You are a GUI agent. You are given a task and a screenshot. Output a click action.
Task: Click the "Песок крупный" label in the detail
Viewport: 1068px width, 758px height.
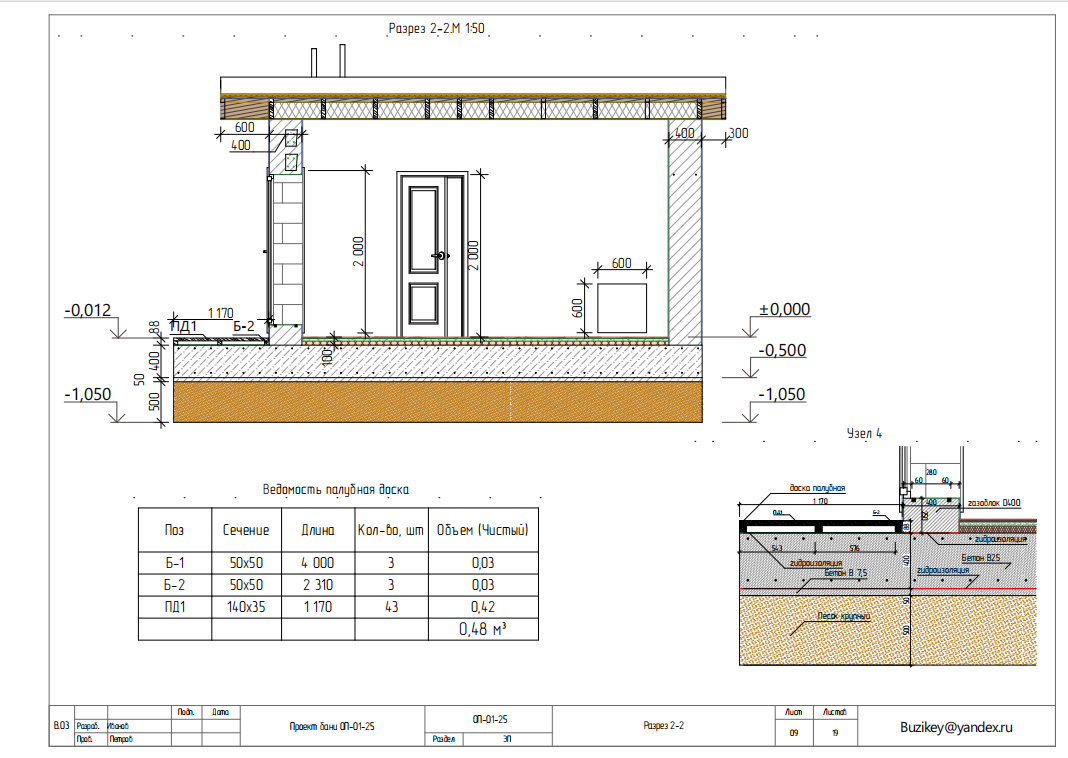[843, 616]
